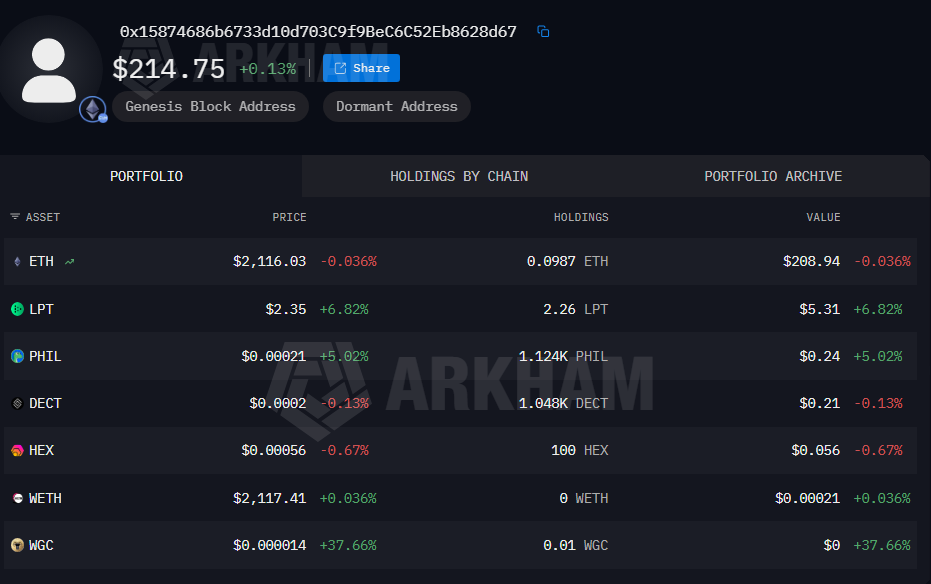The height and width of the screenshot is (584, 931).
Task: Click the ETH token icon
Action: pos(17,262)
